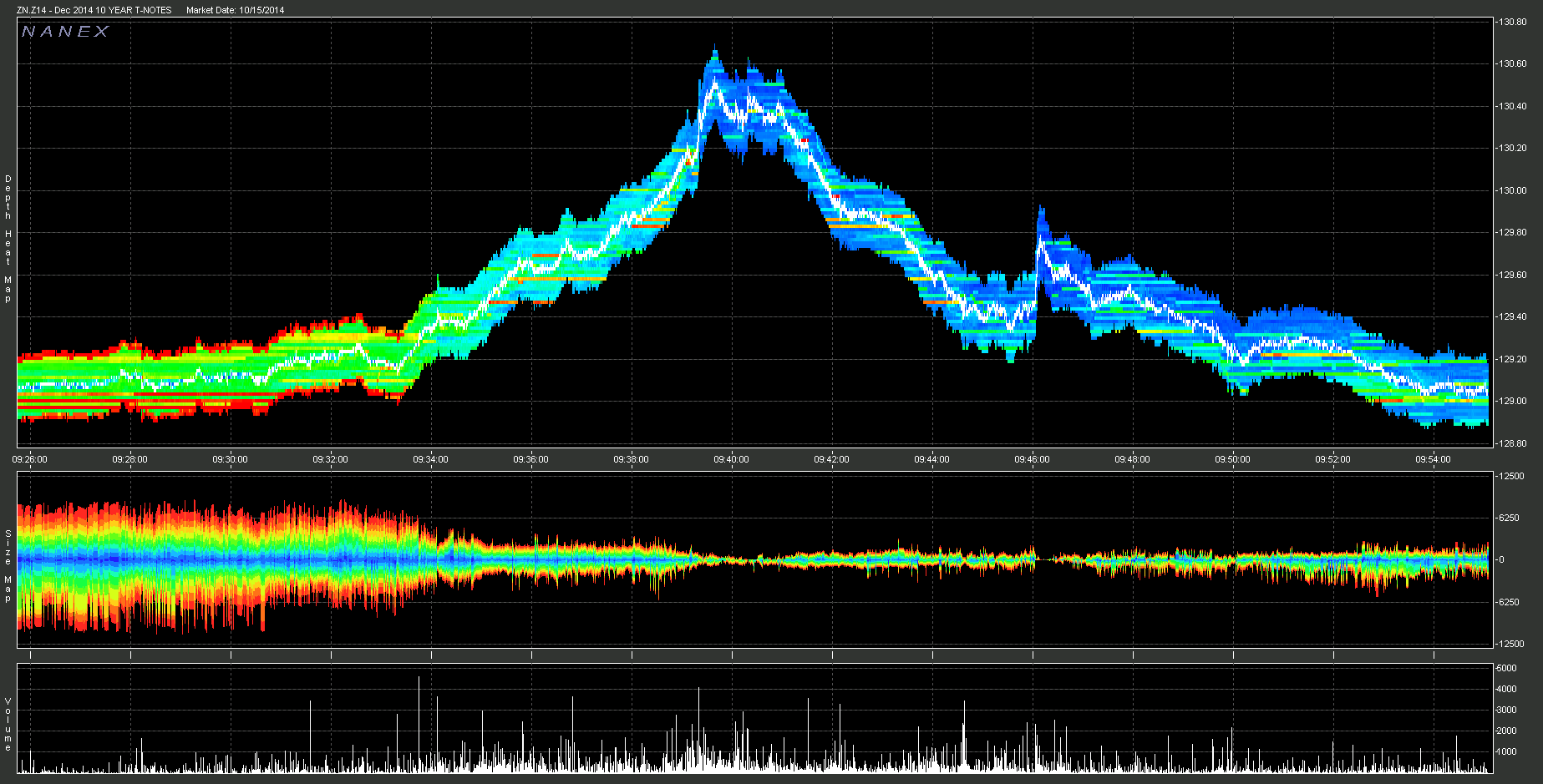Click the 09:44:00 time axis label
The image size is (1543, 784).
click(931, 459)
